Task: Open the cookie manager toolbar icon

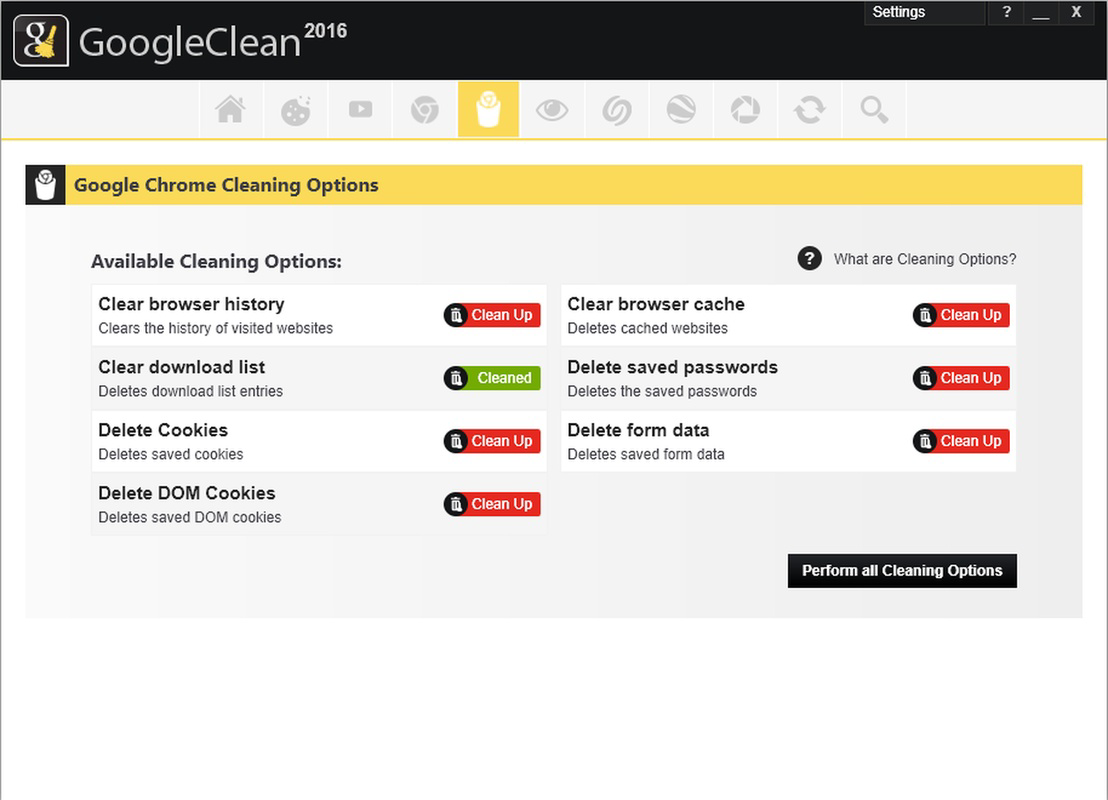Action: click(295, 110)
